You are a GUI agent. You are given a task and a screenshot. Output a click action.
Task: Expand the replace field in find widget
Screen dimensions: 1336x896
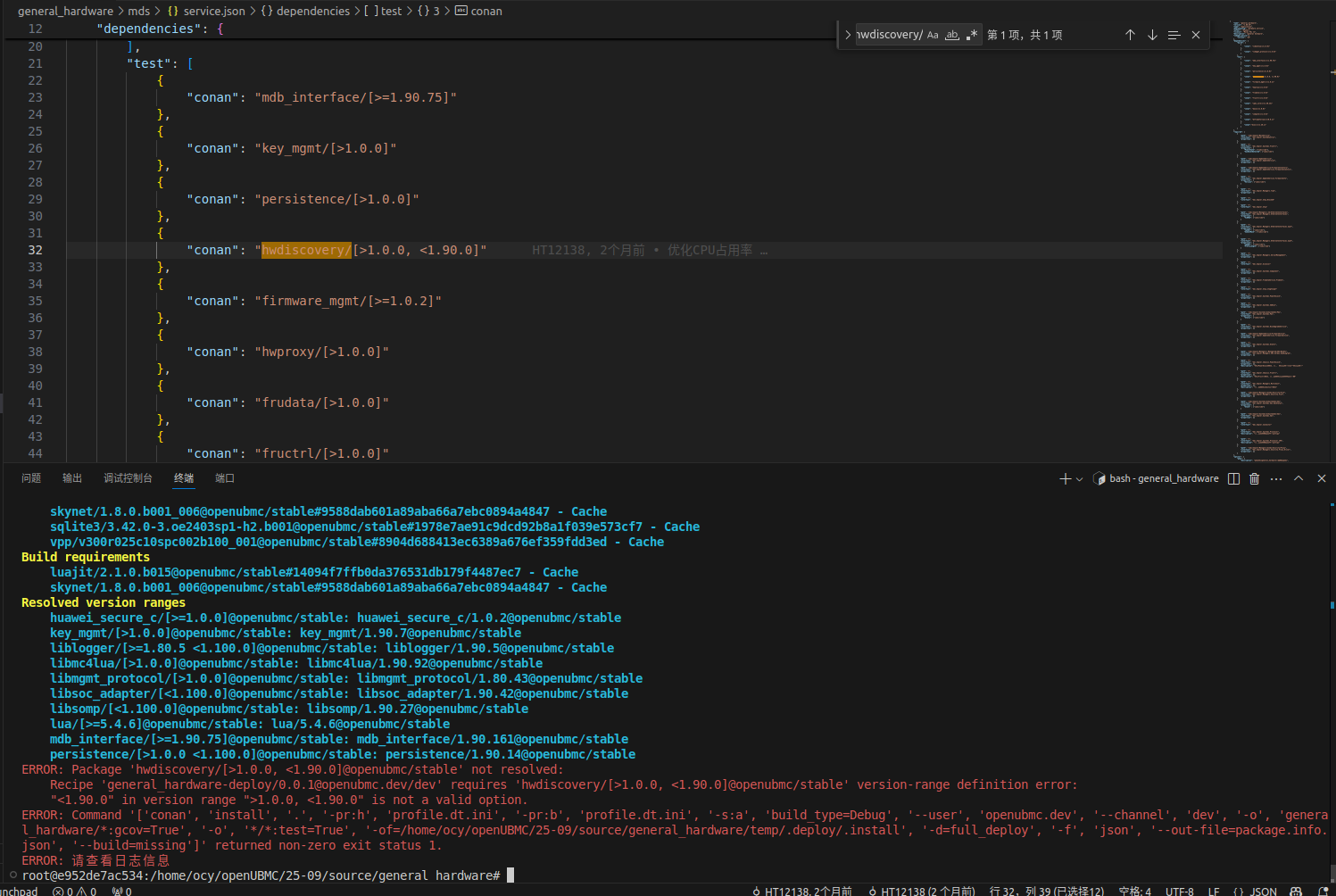(x=847, y=35)
